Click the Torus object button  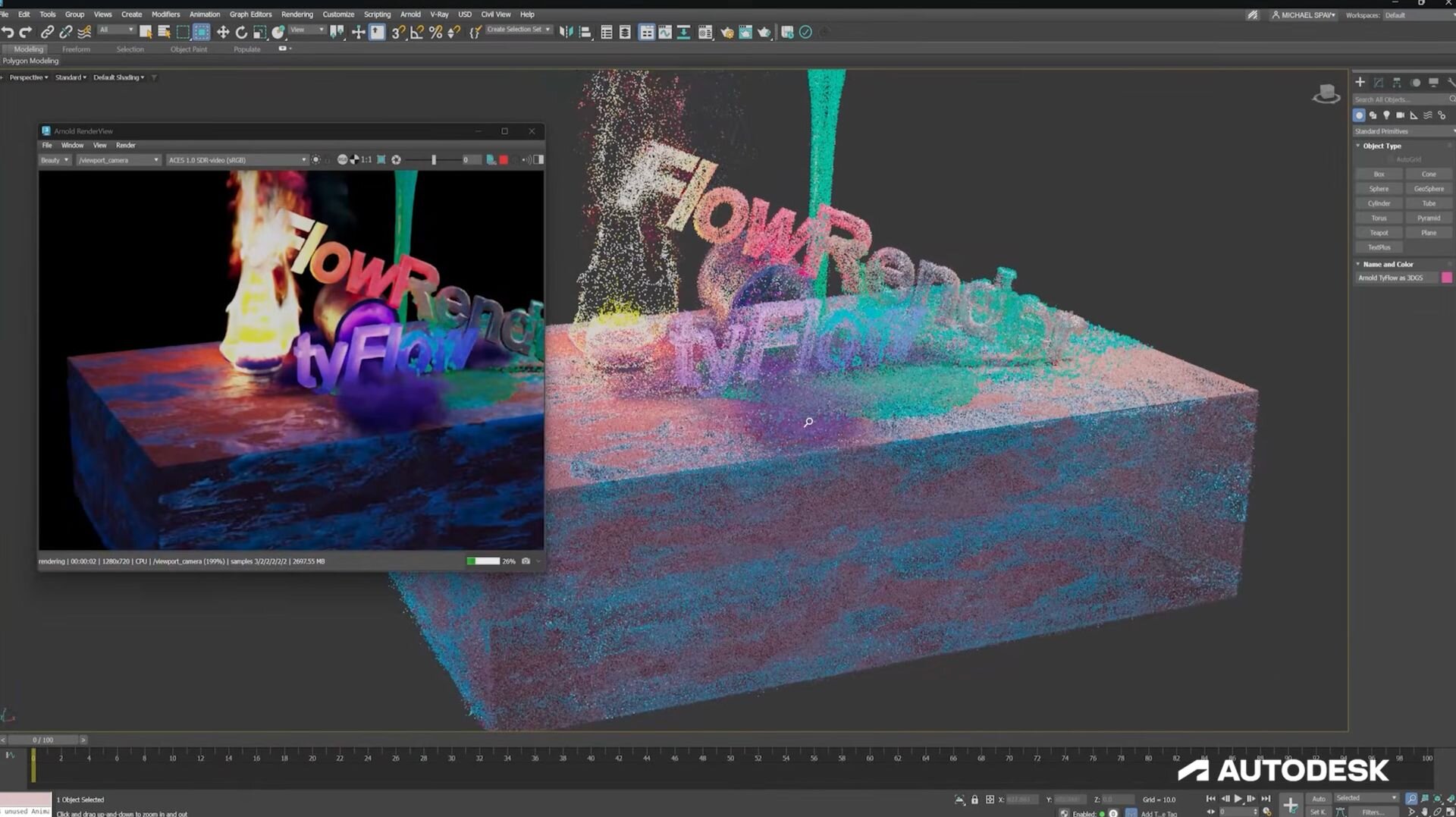pyautogui.click(x=1379, y=218)
